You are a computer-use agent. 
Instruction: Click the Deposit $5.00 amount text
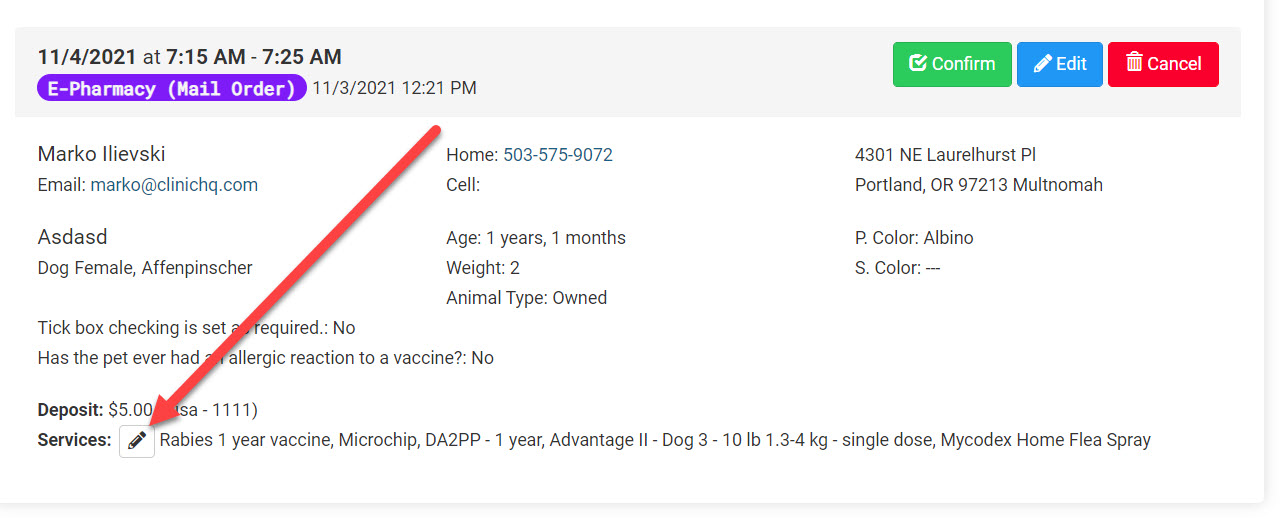[x=129, y=410]
